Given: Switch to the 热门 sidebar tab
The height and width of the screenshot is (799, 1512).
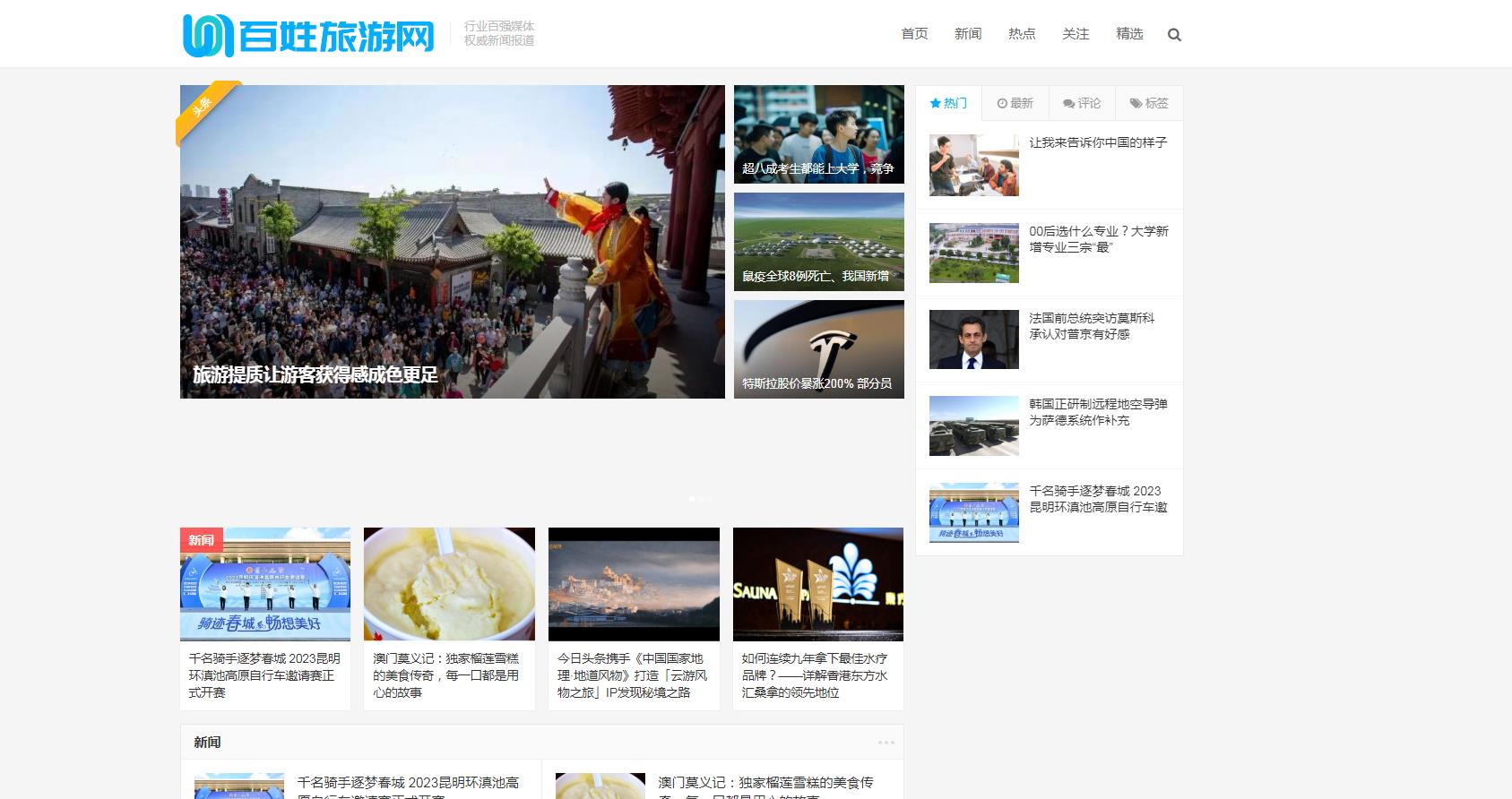Looking at the screenshot, I should tap(948, 103).
